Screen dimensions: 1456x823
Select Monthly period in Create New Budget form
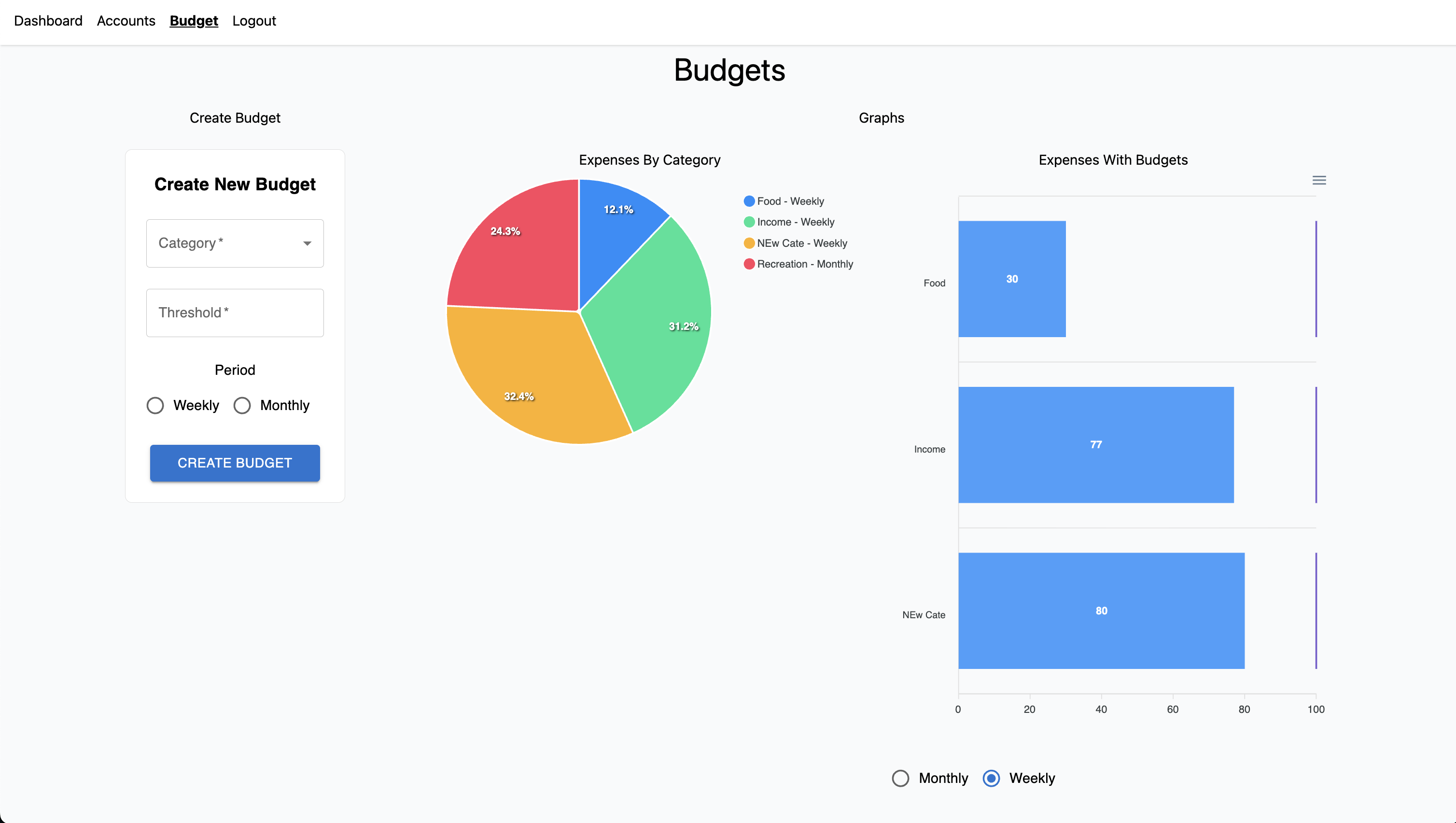(242, 406)
